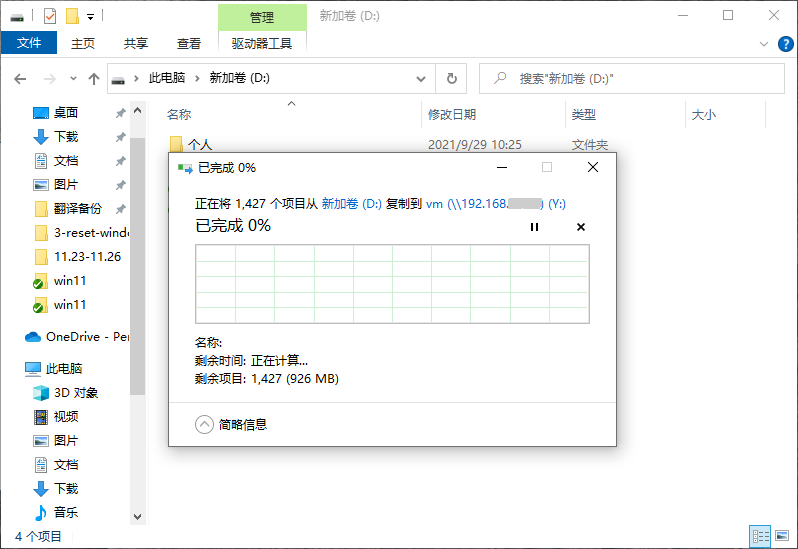The width and height of the screenshot is (798, 549).
Task: Collapse details with the 简略信息 chevron
Action: coord(205,424)
